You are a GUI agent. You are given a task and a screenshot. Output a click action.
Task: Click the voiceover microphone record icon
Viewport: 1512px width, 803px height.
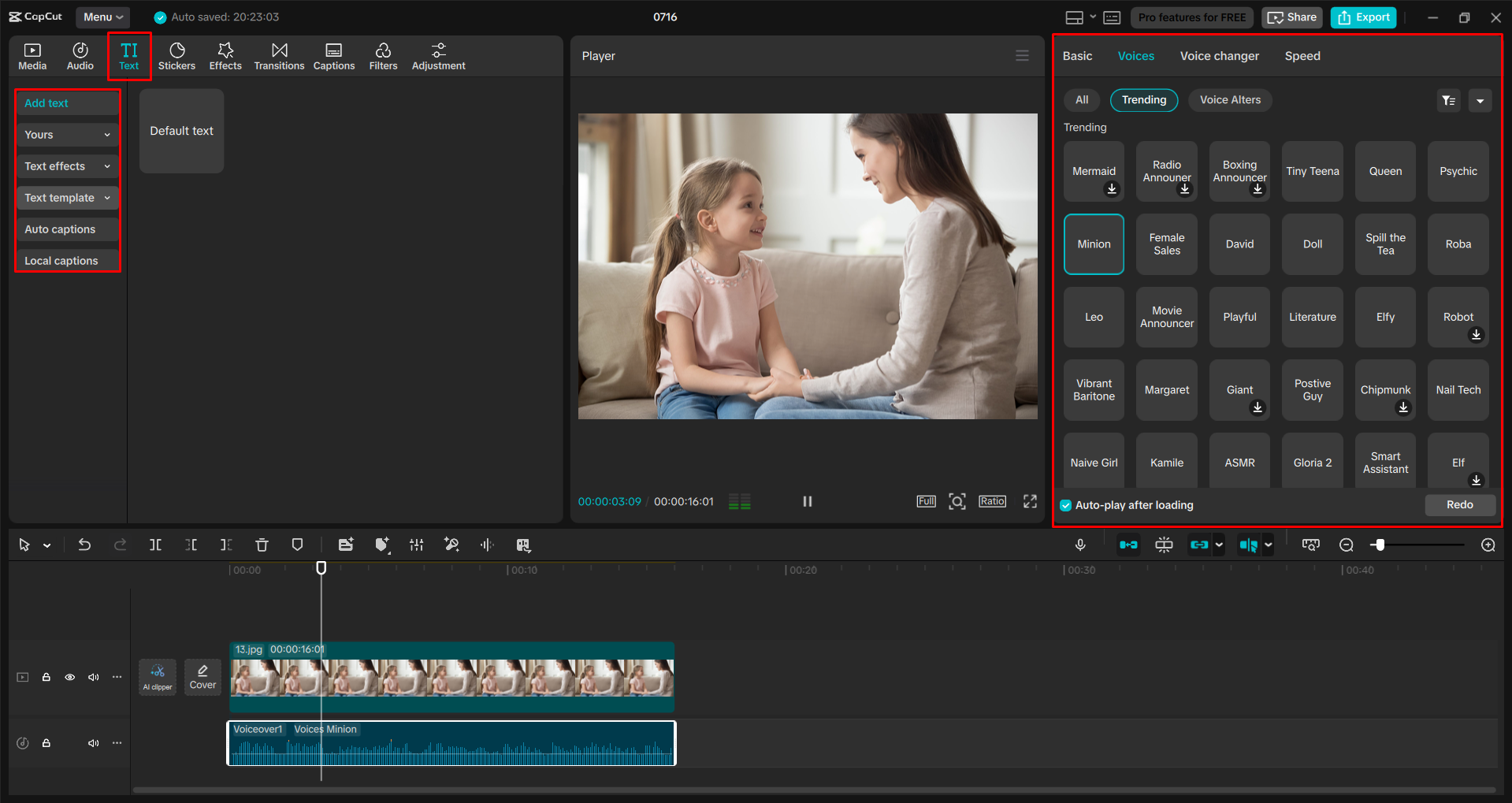pos(1079,544)
